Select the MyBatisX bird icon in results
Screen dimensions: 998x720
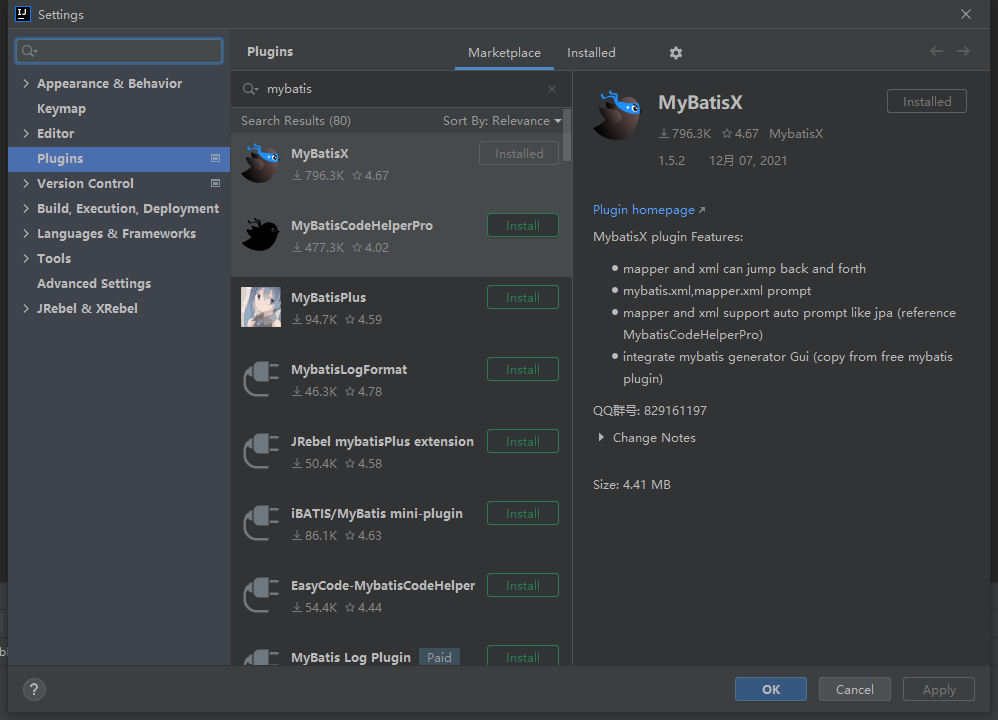[x=260, y=164]
